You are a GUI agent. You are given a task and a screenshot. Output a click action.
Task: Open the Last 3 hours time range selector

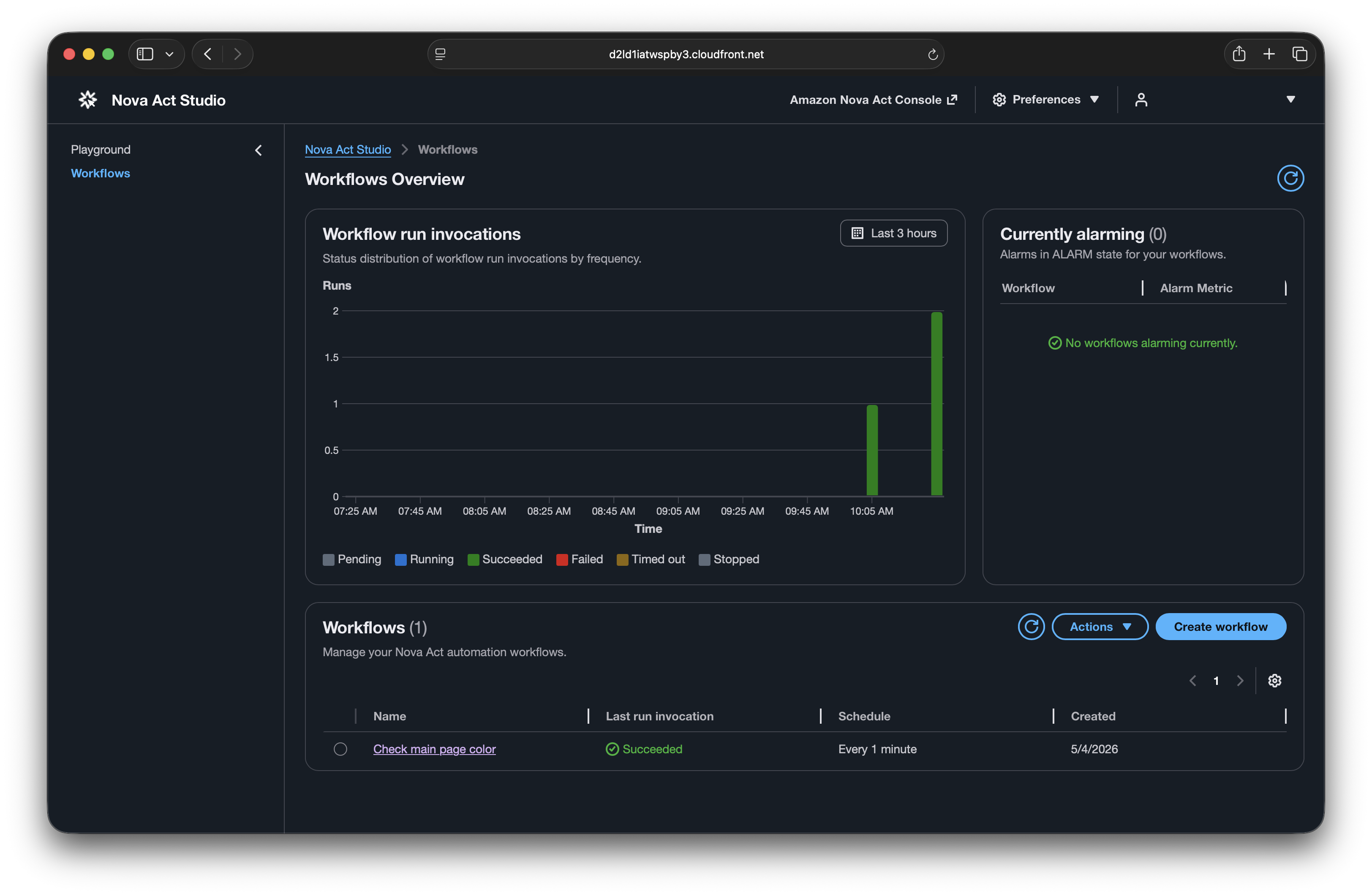[x=893, y=233]
